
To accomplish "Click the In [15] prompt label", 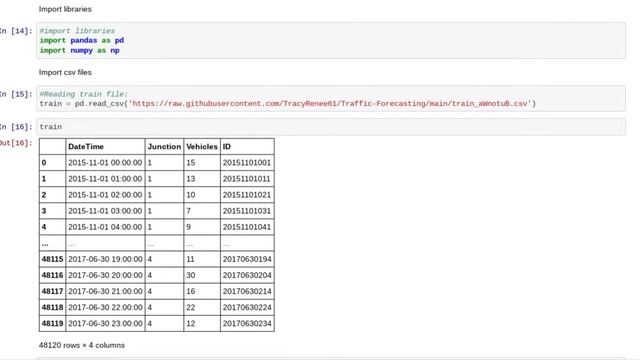I will (16, 94).
